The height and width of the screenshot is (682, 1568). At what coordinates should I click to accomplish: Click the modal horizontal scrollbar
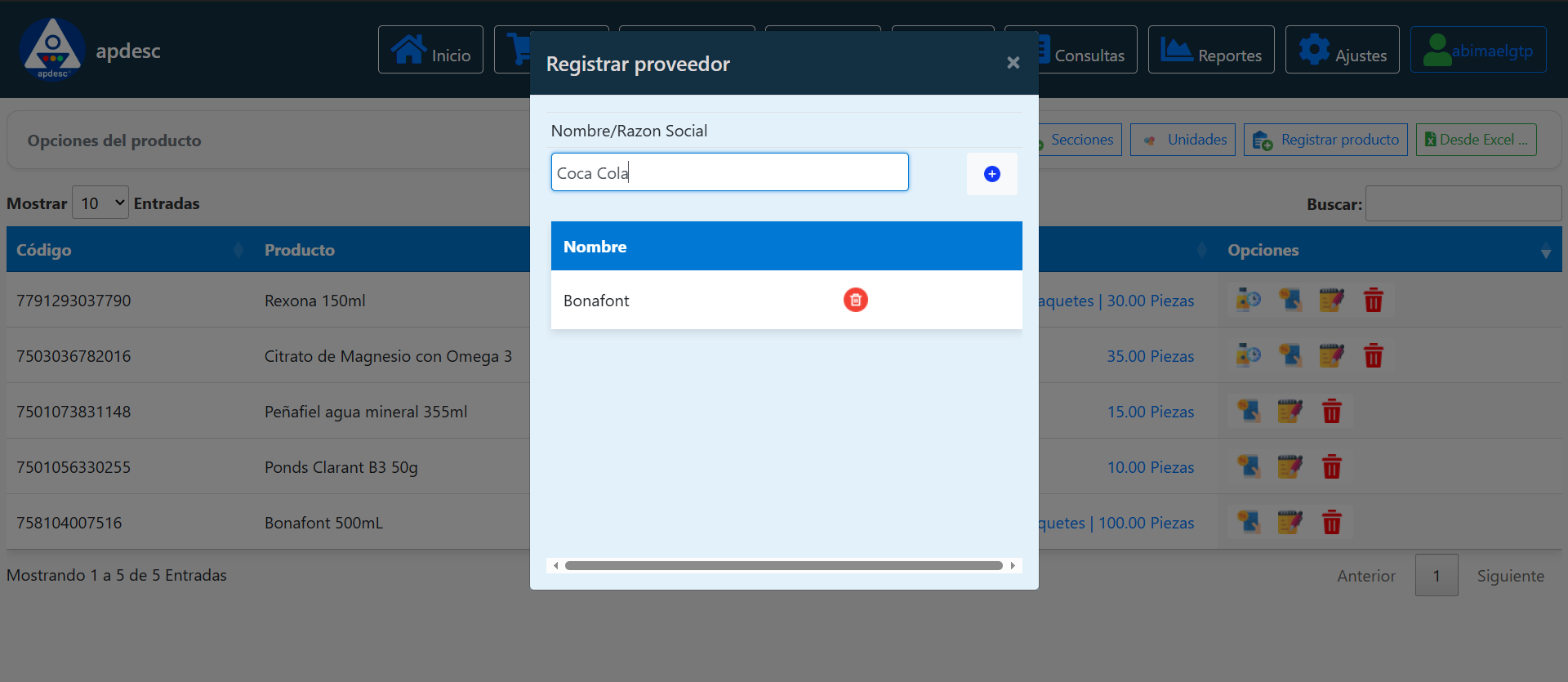pos(783,565)
